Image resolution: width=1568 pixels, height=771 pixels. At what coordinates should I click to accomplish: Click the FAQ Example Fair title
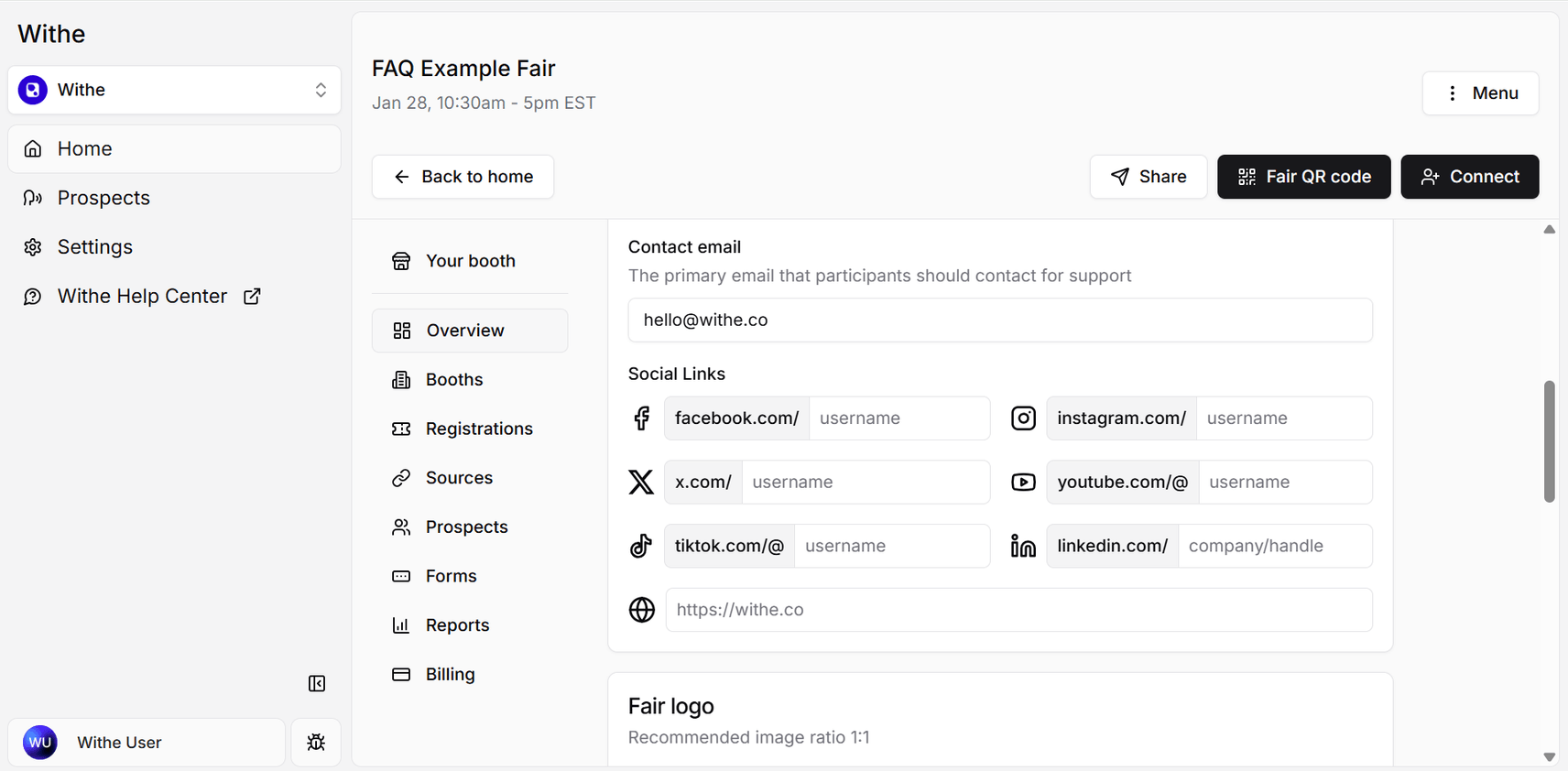coord(463,69)
